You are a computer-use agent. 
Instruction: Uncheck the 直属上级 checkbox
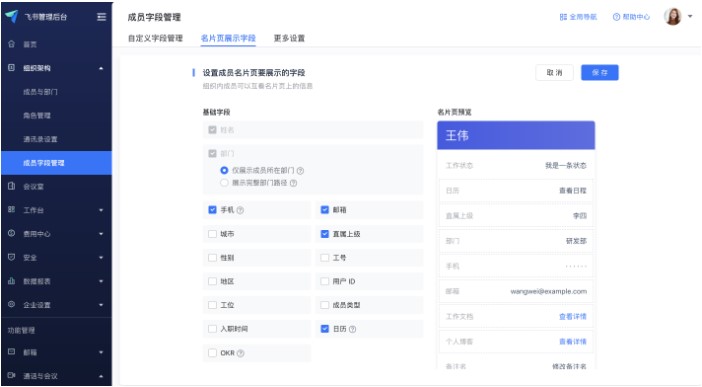tap(325, 234)
